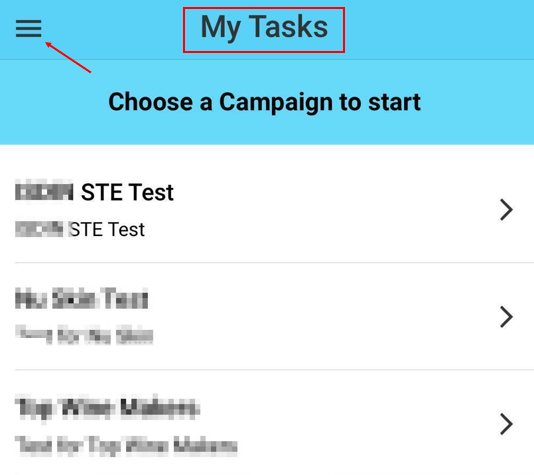Screen dimensions: 534x475
Task: Click the divider line below STE Test row
Action: pyautogui.click(x=274, y=263)
